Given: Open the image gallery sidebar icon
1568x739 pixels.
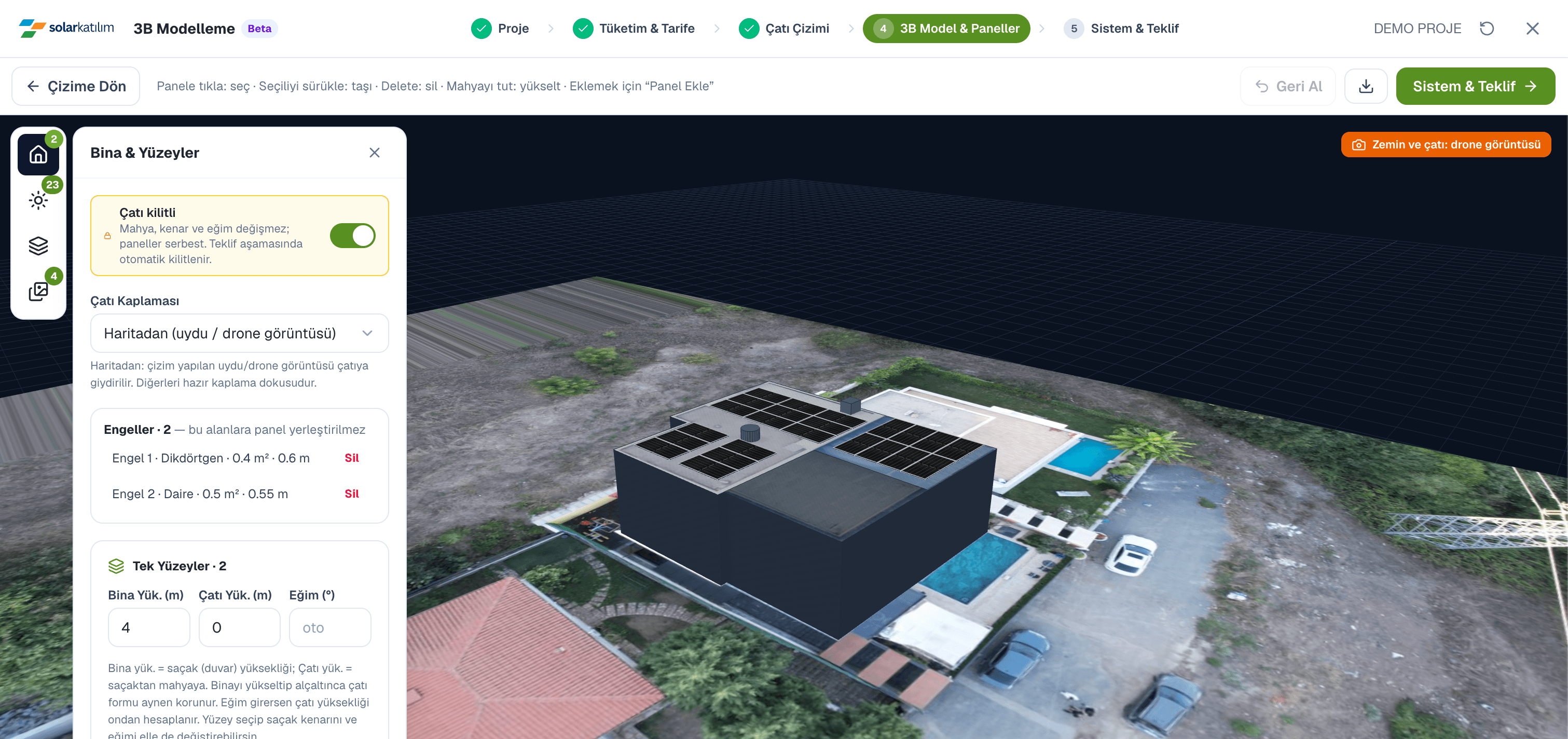Looking at the screenshot, I should coord(38,291).
